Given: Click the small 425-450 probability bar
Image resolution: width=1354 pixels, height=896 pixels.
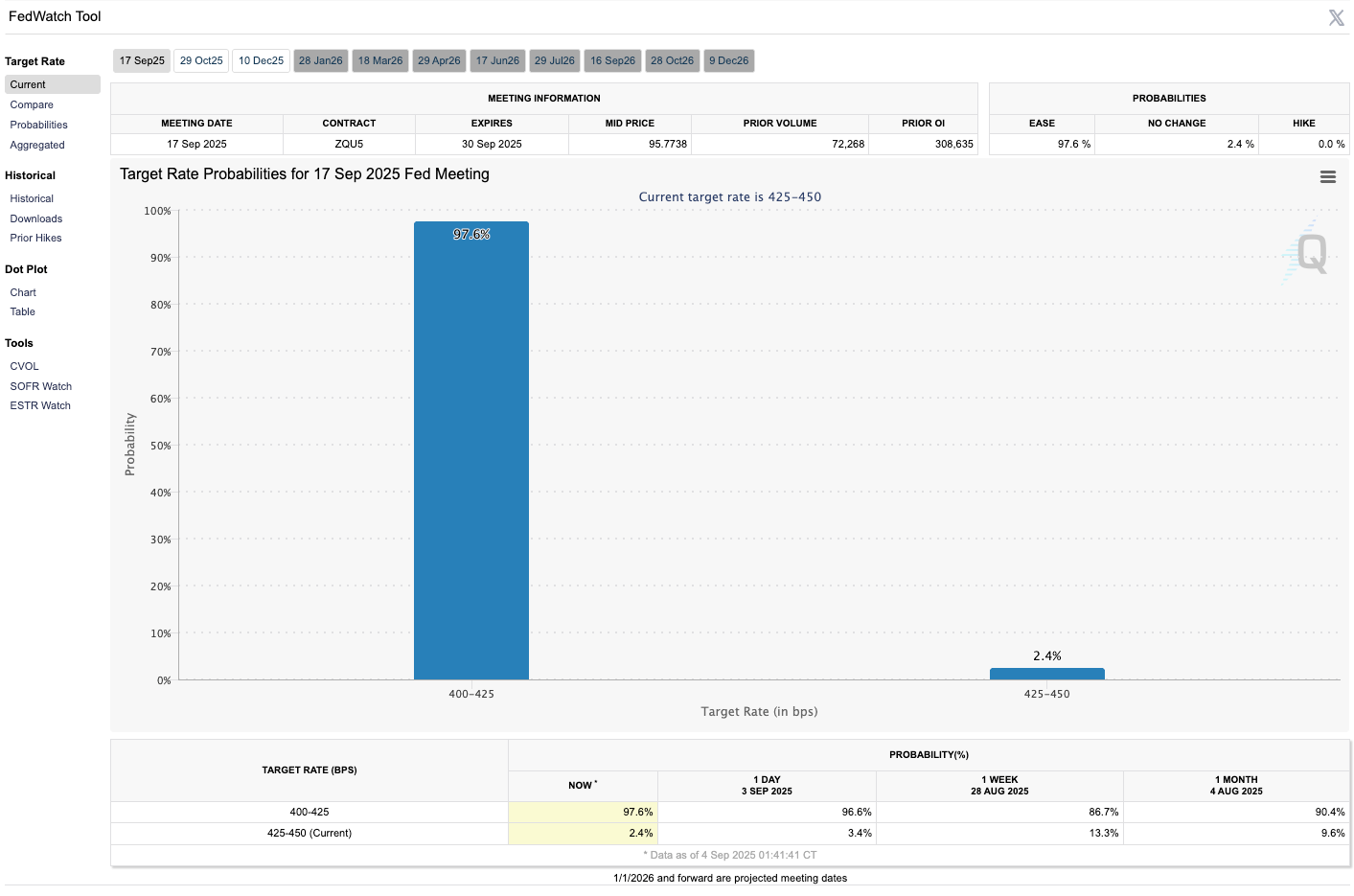Looking at the screenshot, I should pos(1046,674).
